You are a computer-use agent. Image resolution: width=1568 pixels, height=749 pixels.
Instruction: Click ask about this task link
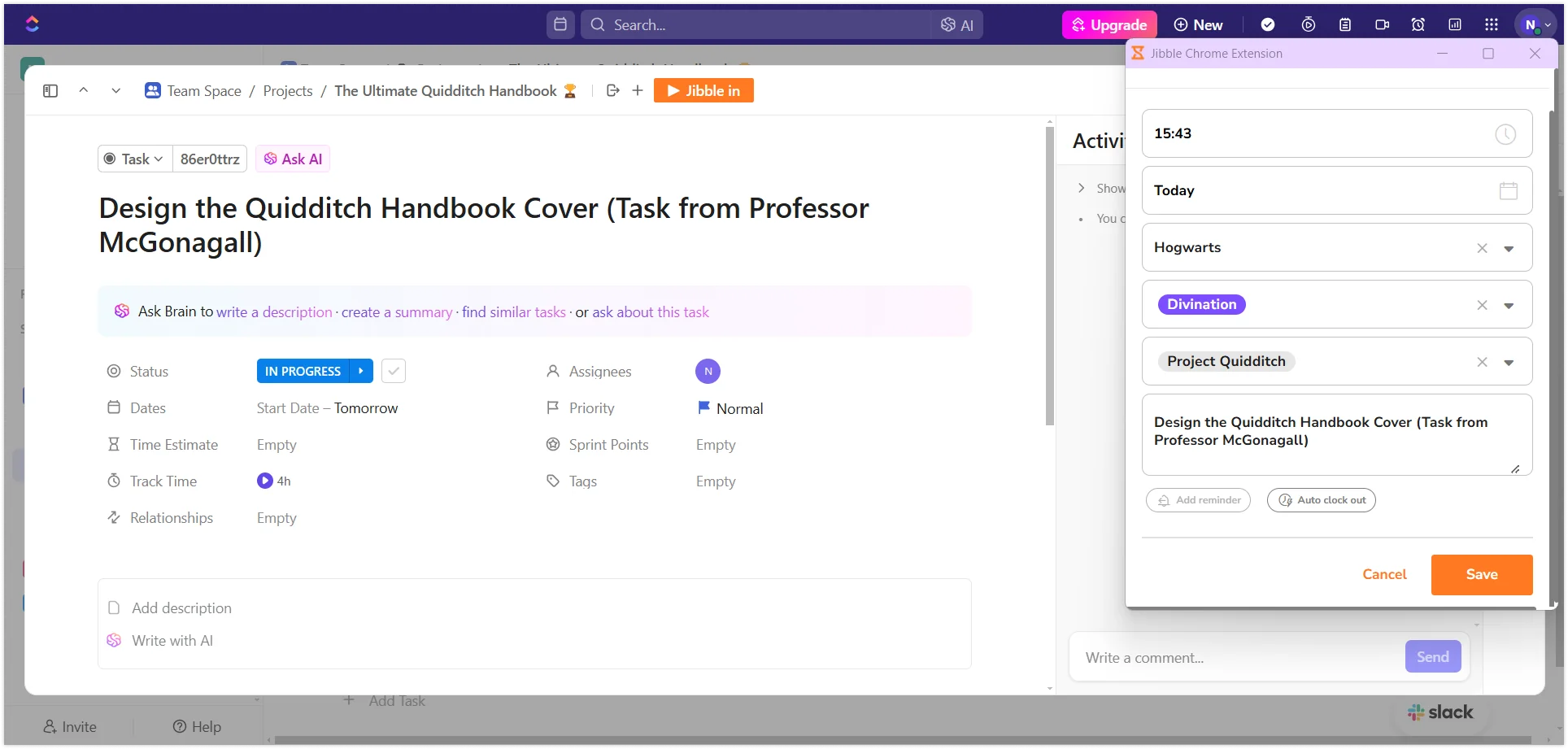click(651, 311)
